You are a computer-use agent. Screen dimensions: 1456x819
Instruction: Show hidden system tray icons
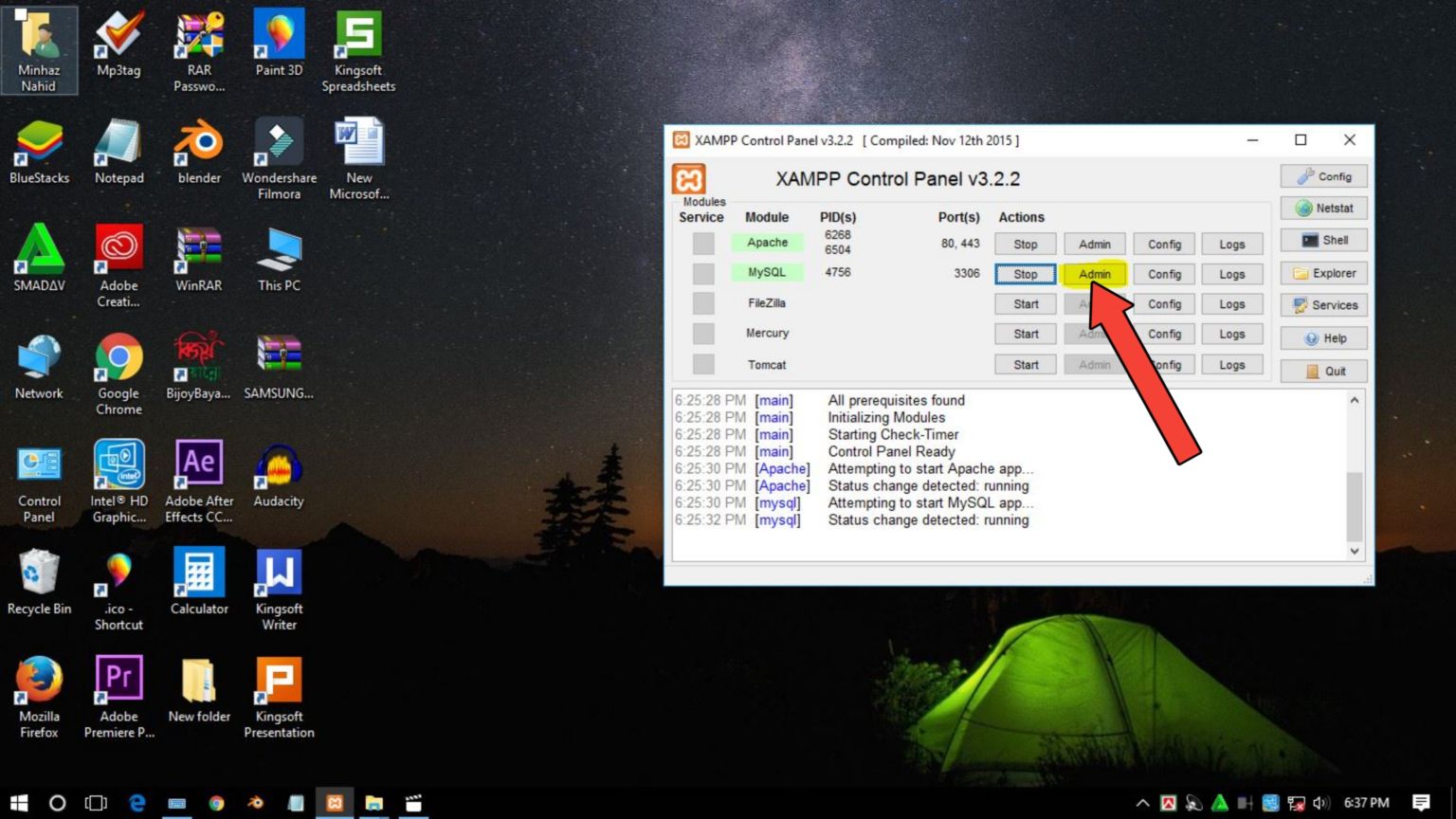coord(1142,803)
